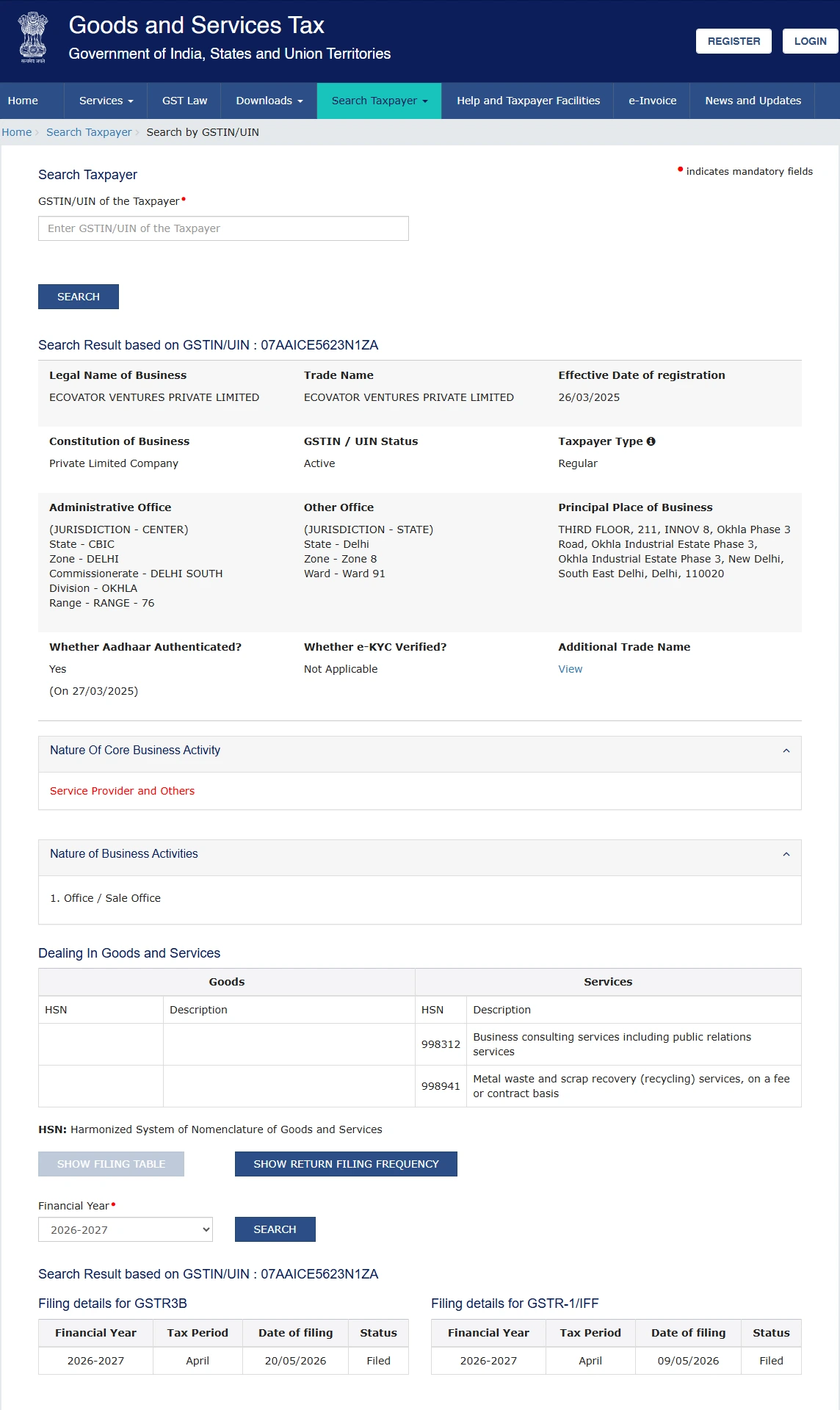Open Help and Taxpayer Facilities
Viewport: 840px width, 1410px height.
[x=528, y=101]
